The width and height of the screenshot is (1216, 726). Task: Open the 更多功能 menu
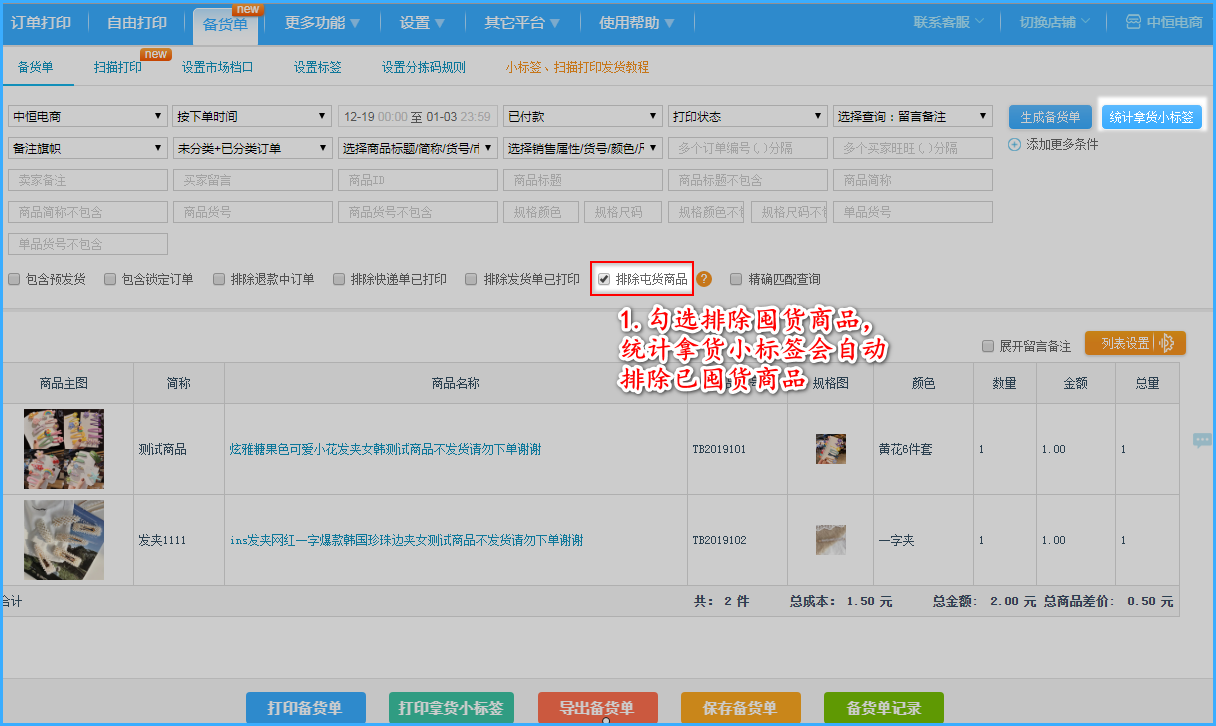(322, 22)
